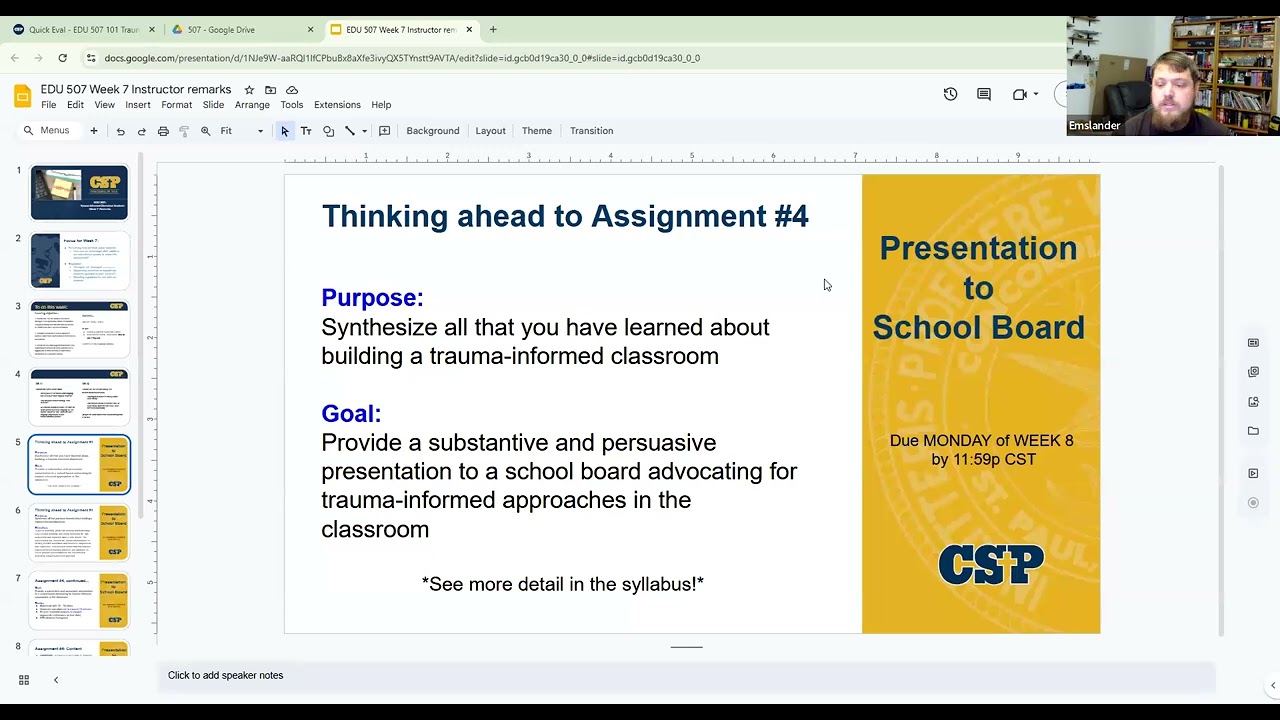Click the Transition button
This screenshot has height=720, width=1280.
tap(592, 131)
